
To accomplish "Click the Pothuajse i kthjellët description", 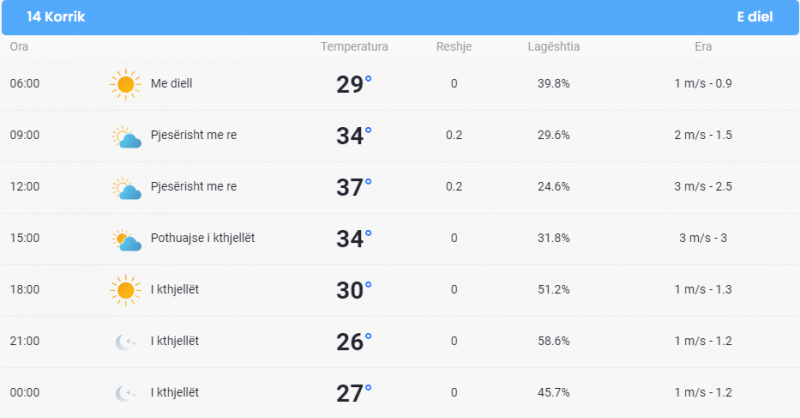I will pyautogui.click(x=203, y=238).
